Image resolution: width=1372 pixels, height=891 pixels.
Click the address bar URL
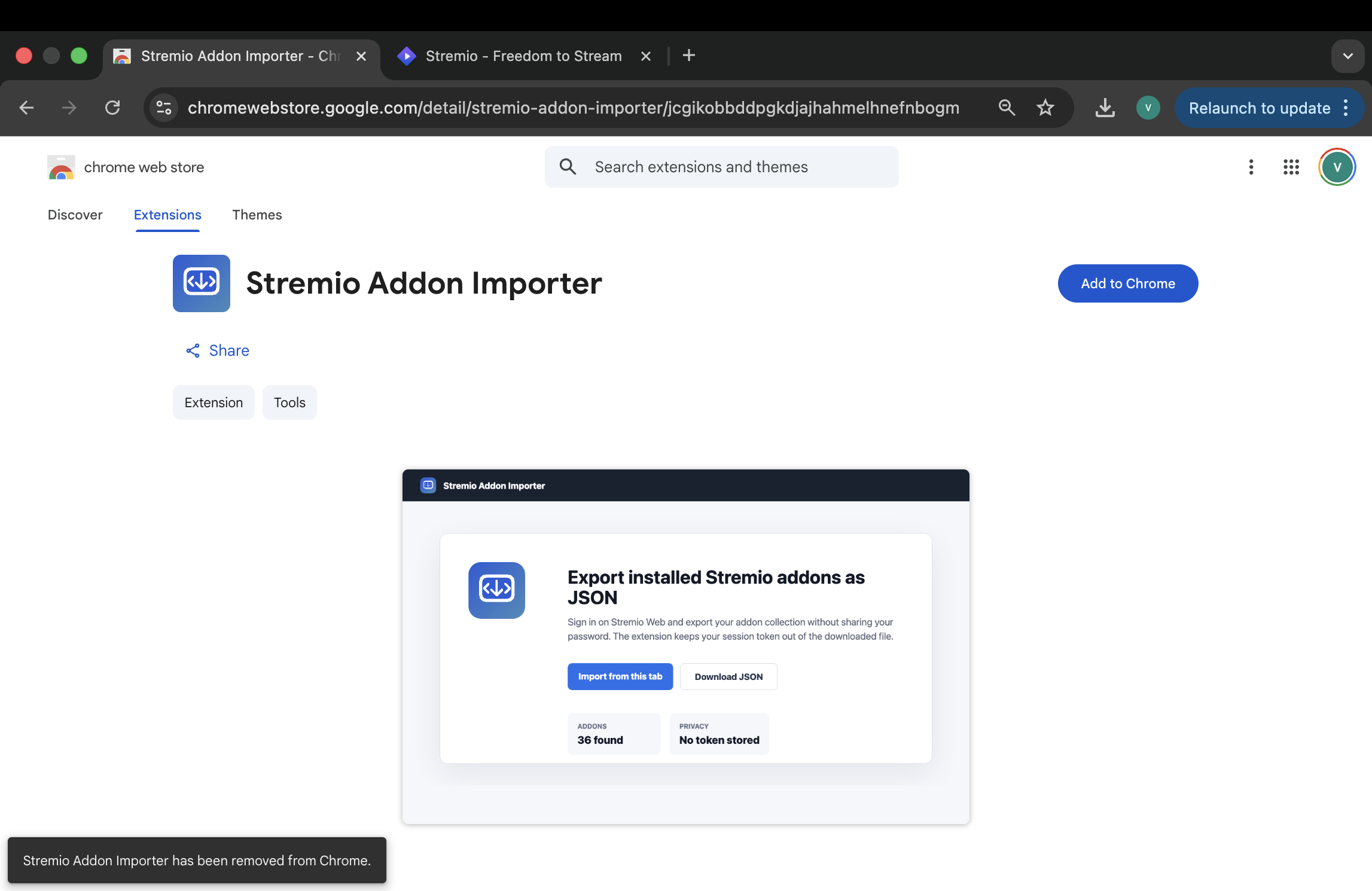(573, 108)
